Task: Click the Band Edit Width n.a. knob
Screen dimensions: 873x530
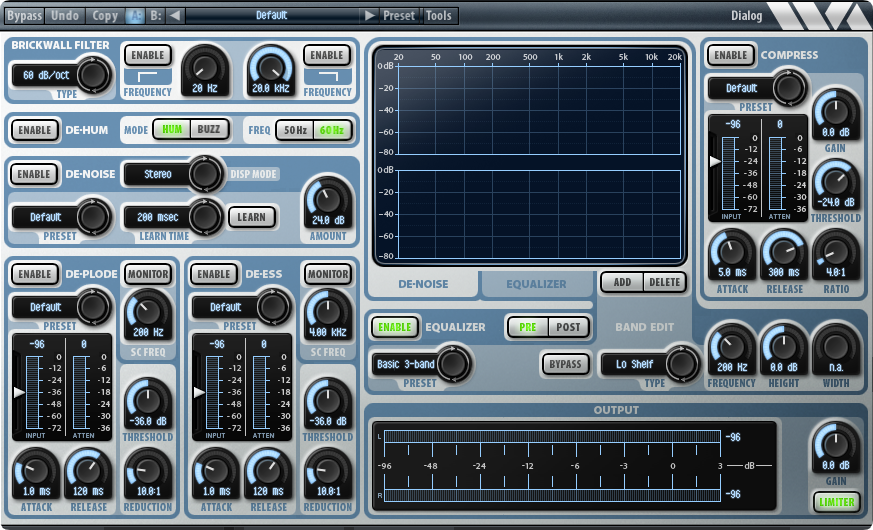Action: [x=835, y=346]
